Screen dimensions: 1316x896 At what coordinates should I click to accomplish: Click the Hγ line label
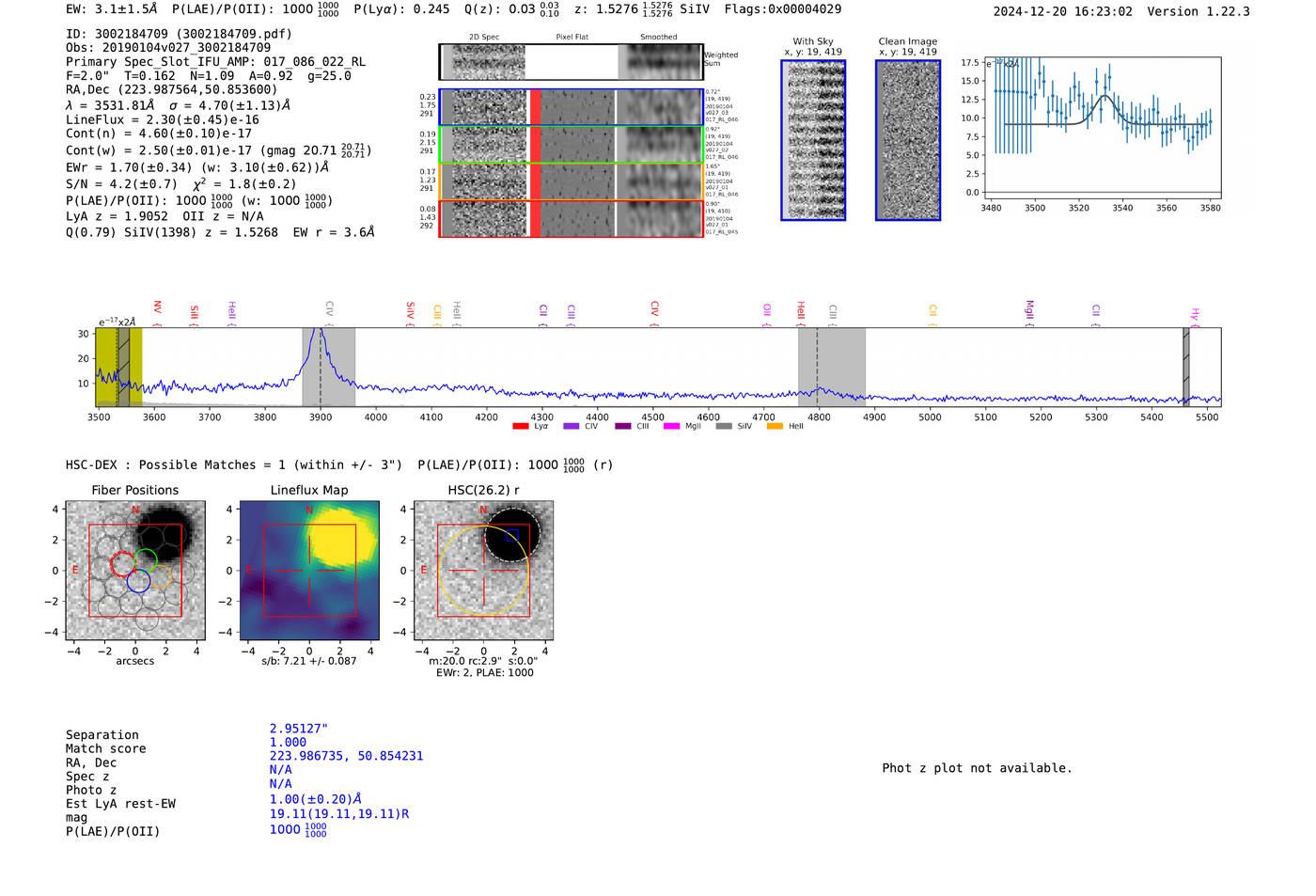1195,313
